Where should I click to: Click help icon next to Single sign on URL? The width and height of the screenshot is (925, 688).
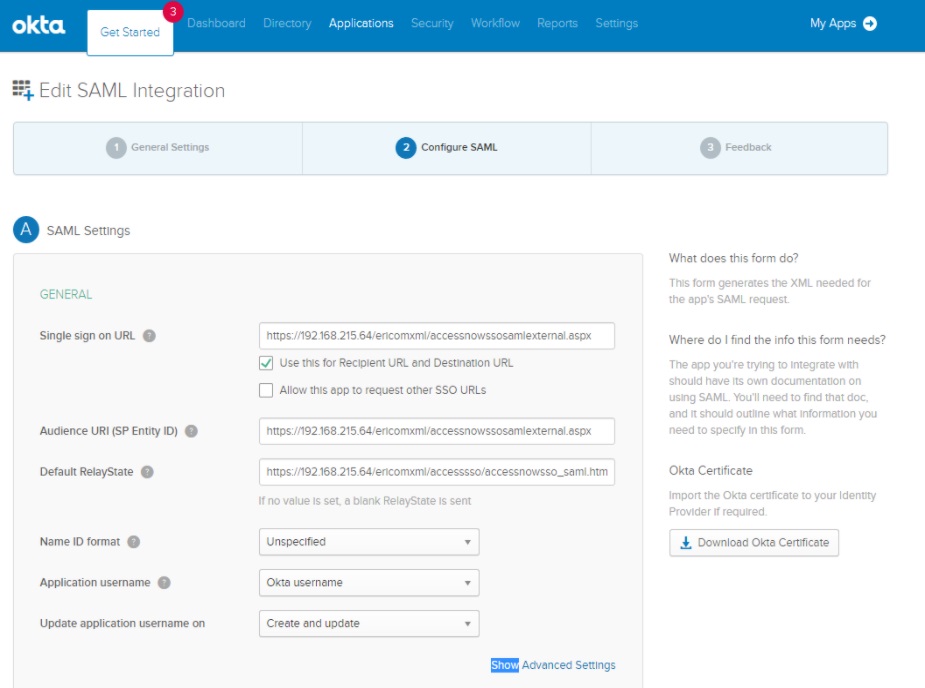point(149,336)
